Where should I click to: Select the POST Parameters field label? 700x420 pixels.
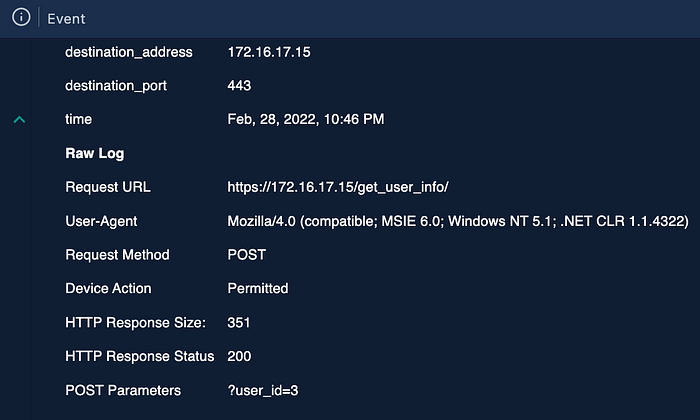click(123, 391)
